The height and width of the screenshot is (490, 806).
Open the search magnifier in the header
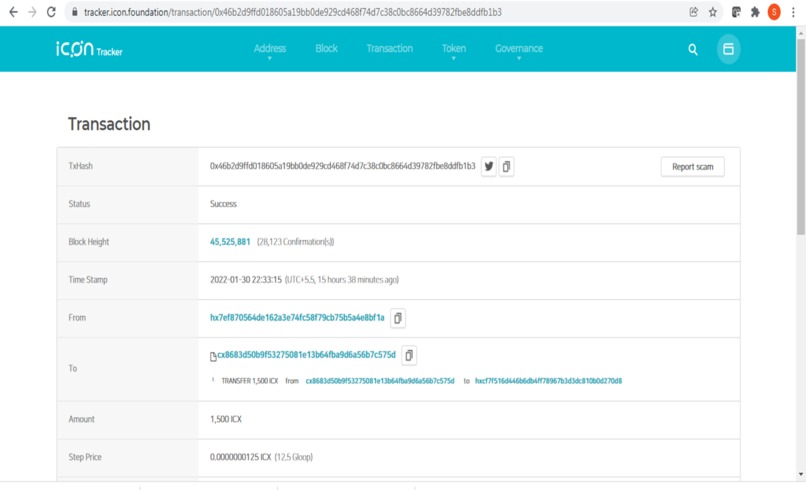click(693, 49)
